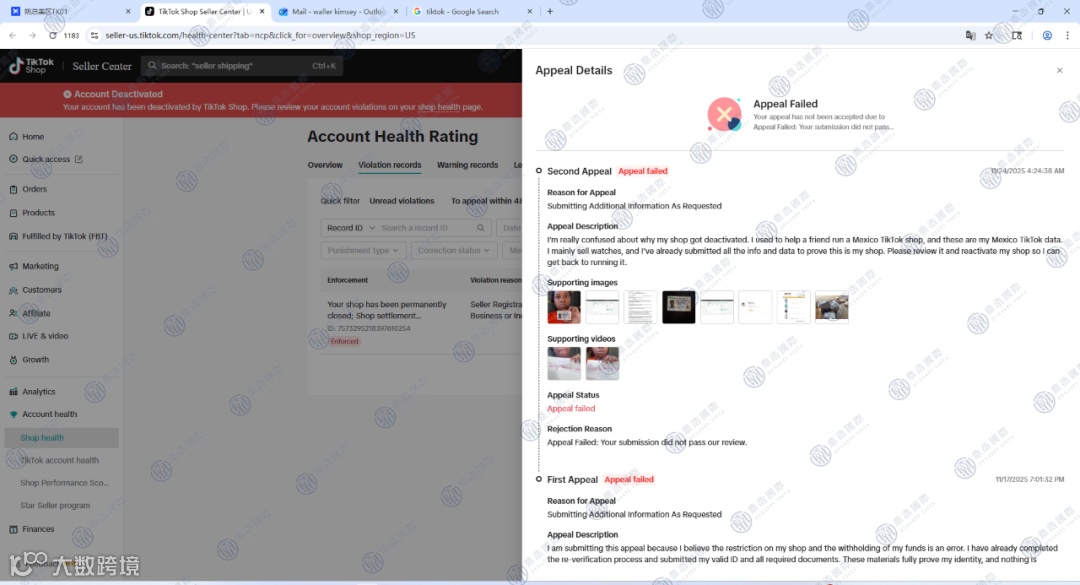This screenshot has width=1080, height=585.
Task: Select the Shop health menu item
Action: (61, 438)
